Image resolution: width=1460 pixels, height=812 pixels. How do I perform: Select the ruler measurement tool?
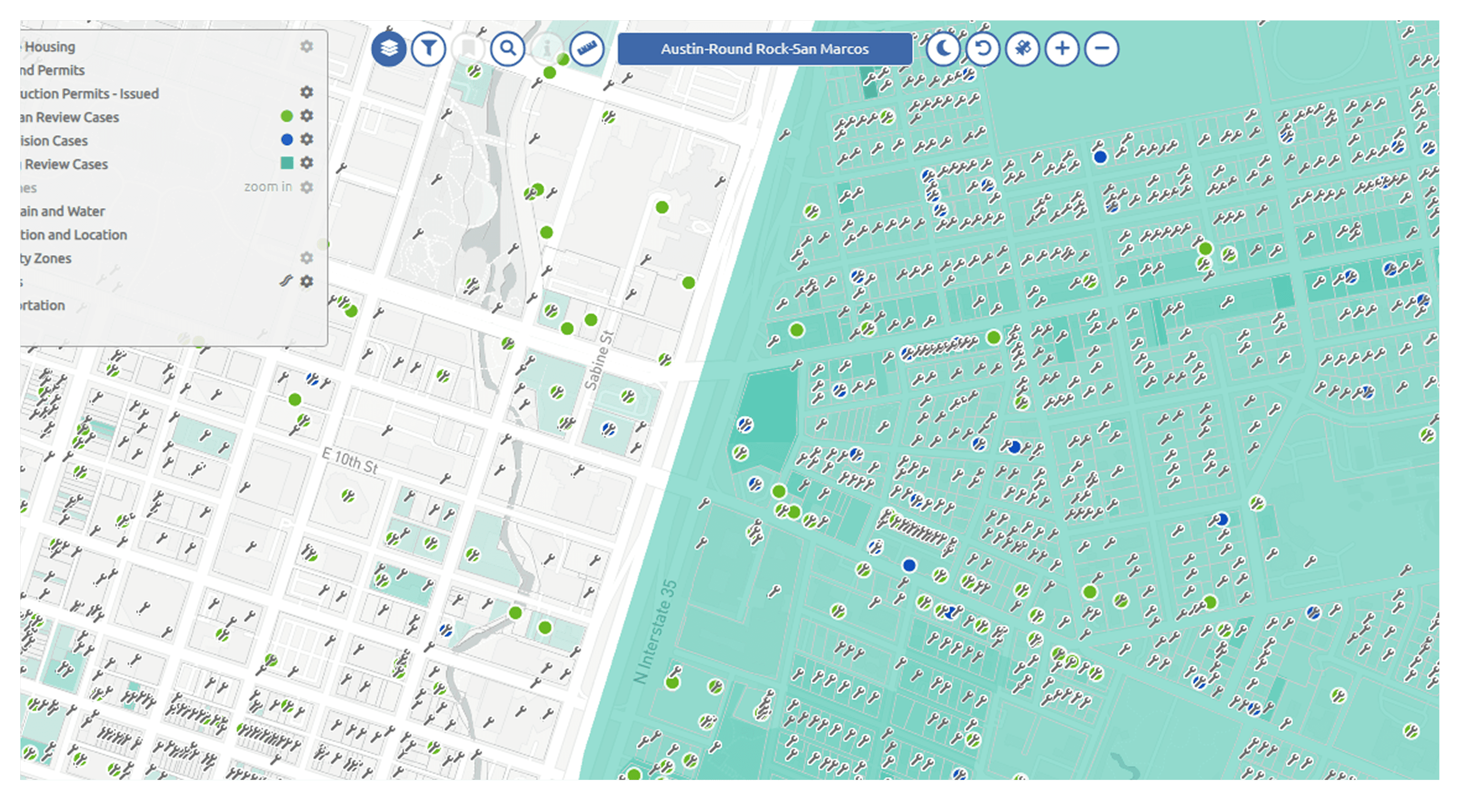(x=587, y=49)
